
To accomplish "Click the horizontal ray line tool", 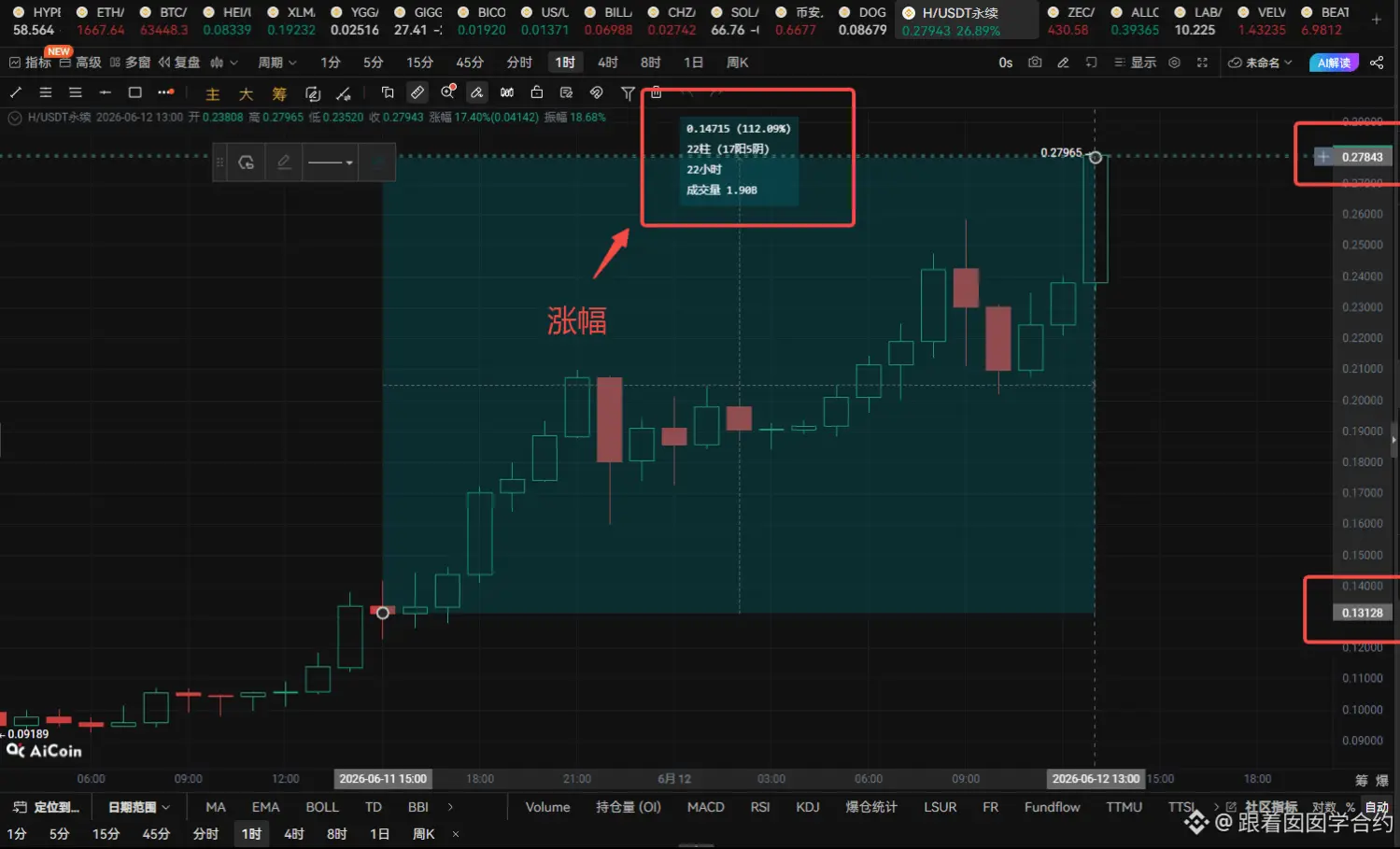I will tap(105, 92).
